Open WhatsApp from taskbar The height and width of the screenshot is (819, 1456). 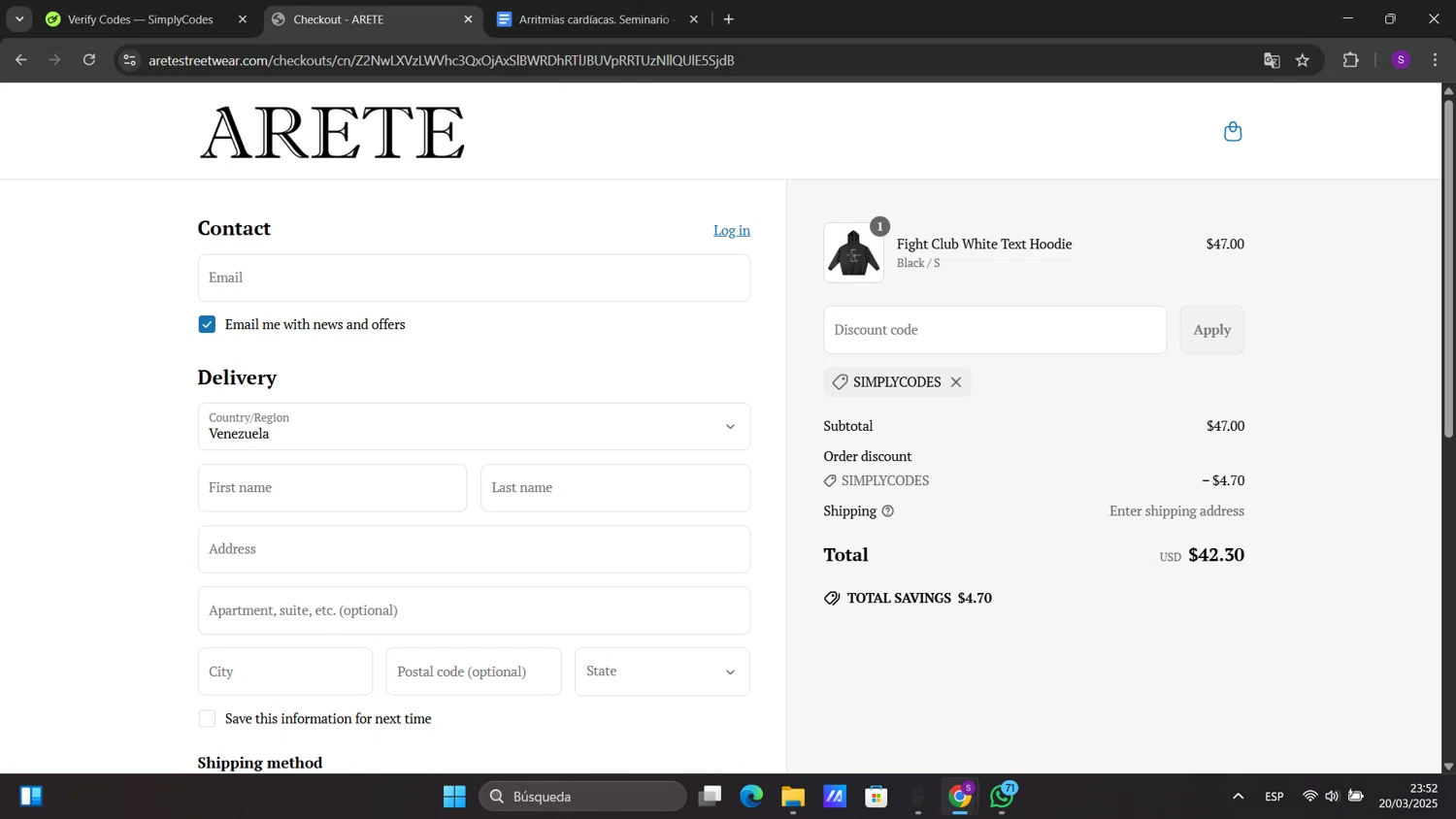[1002, 797]
